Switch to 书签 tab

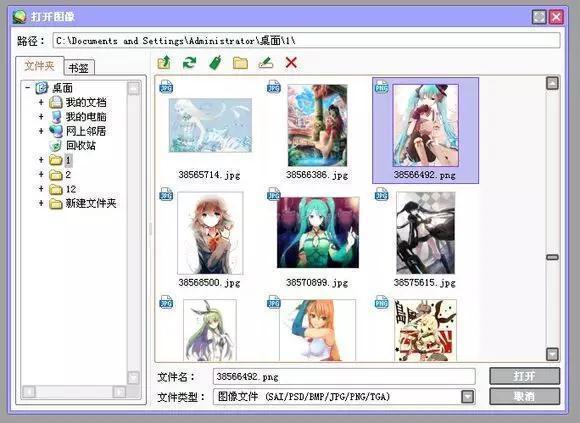pyautogui.click(x=79, y=68)
